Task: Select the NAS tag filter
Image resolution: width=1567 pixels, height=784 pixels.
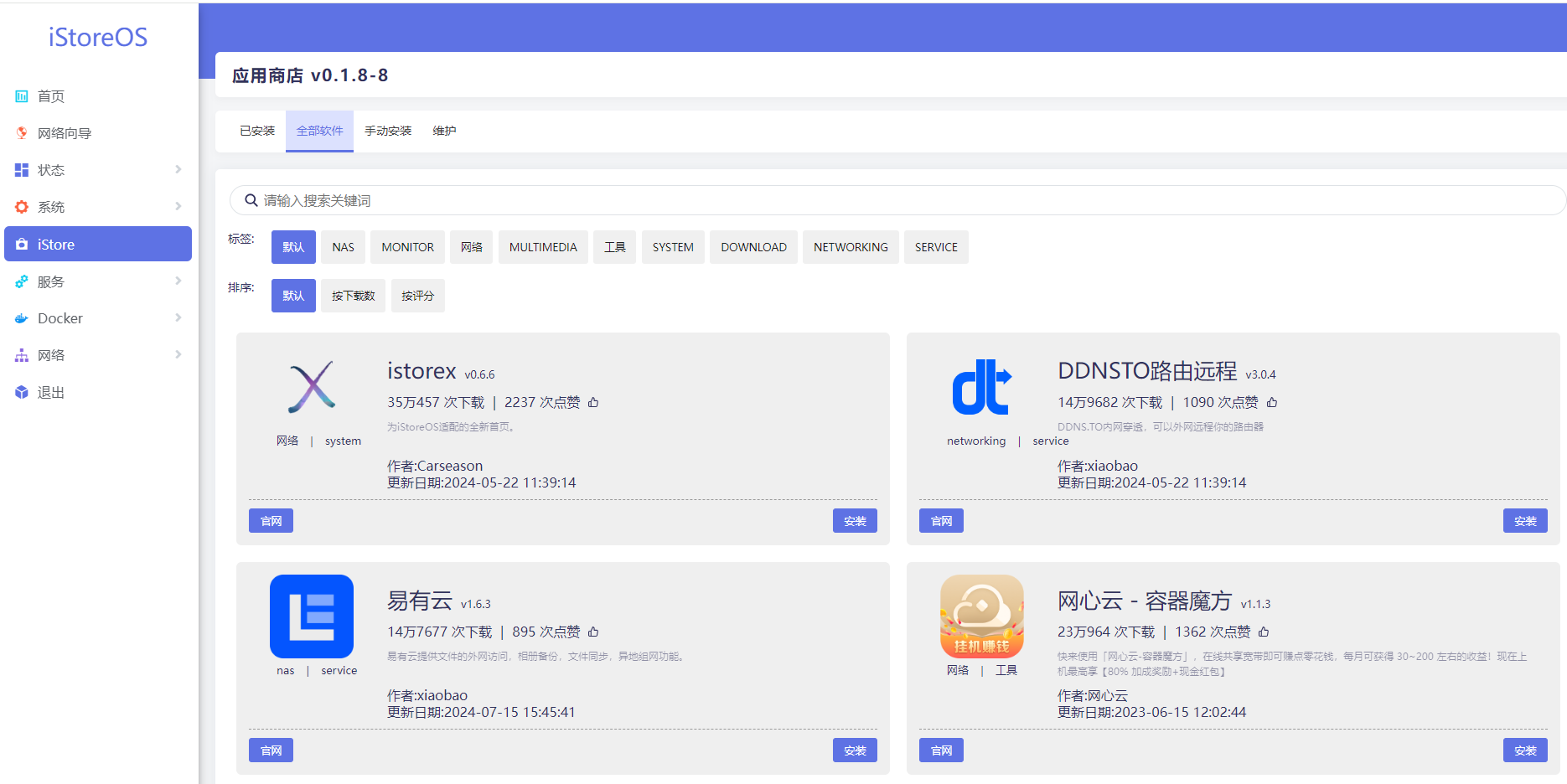Action: 343,247
